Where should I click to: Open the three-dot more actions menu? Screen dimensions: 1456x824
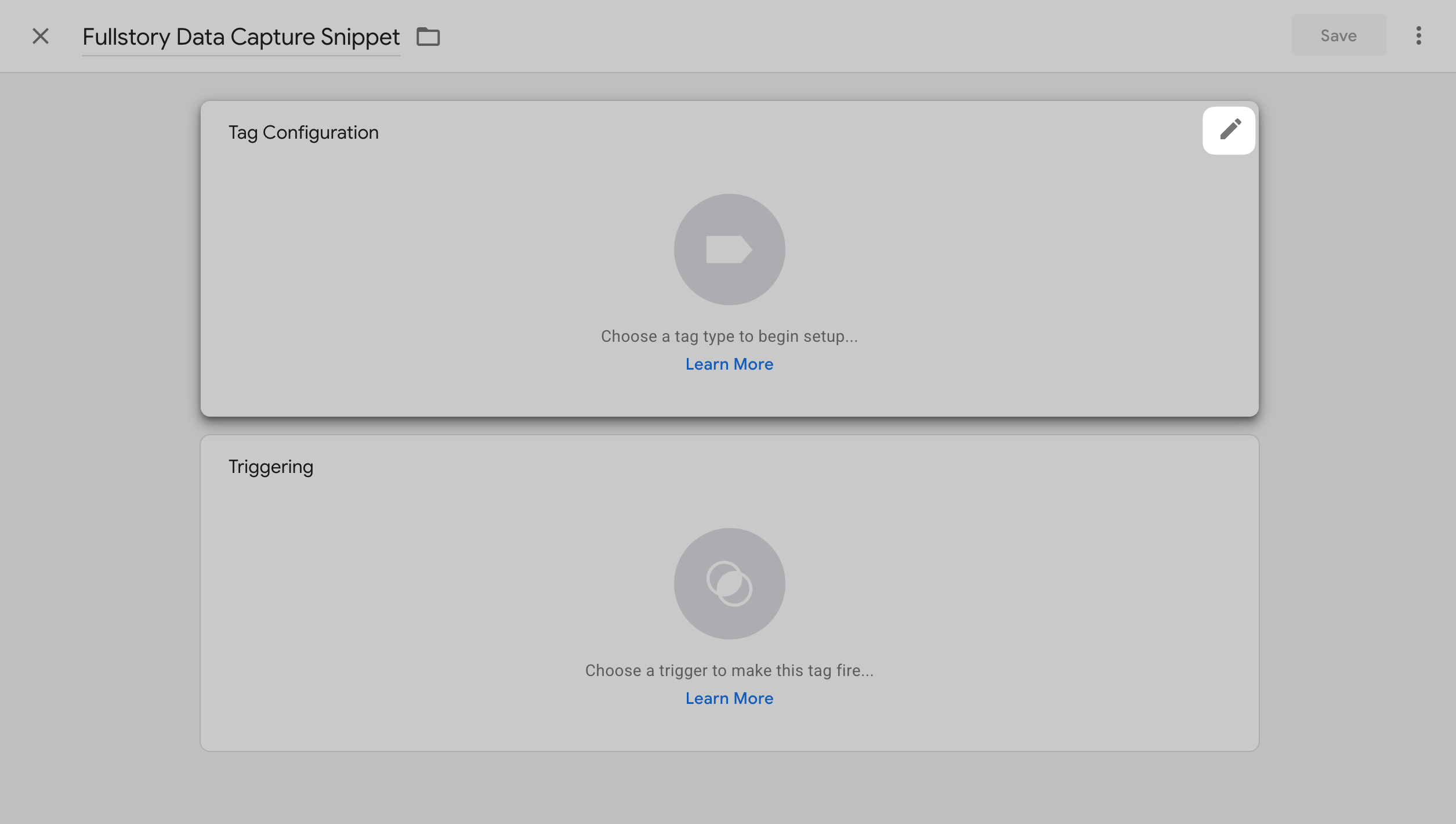pyautogui.click(x=1418, y=35)
